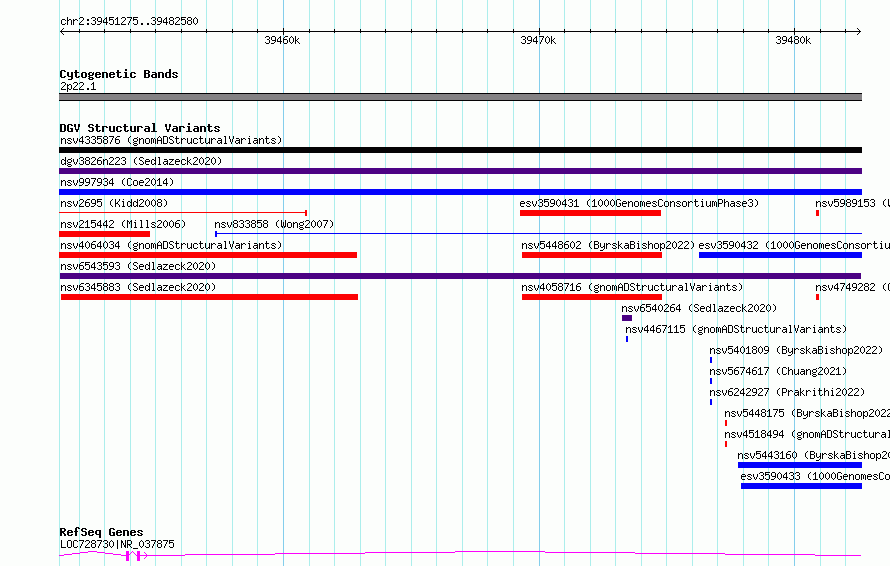Open the nsv5448602 (ByrskaBishop2022) label

608,245
